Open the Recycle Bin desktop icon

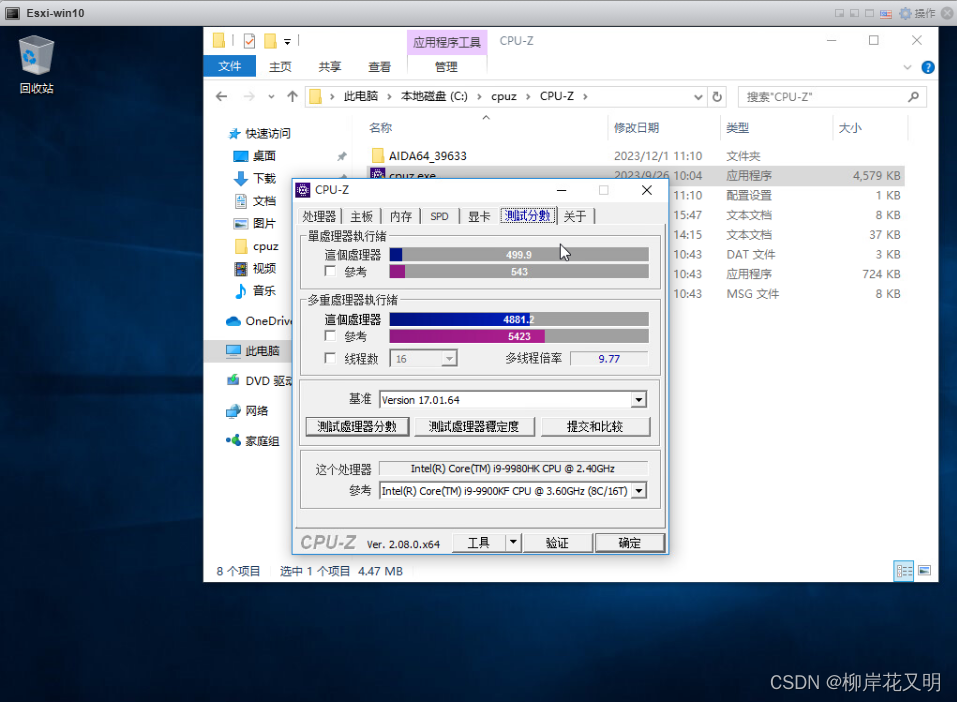tap(36, 65)
